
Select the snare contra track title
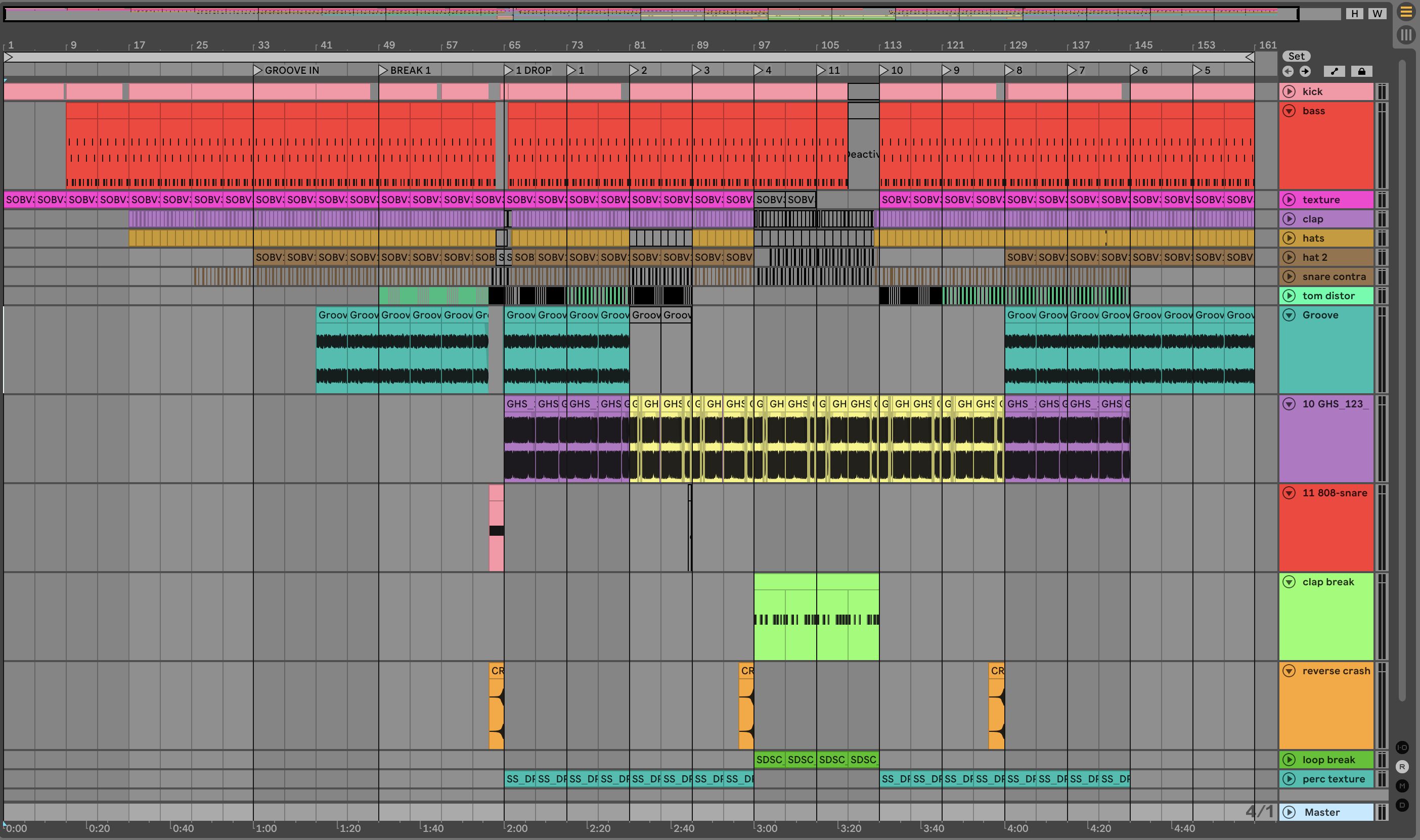1334,276
